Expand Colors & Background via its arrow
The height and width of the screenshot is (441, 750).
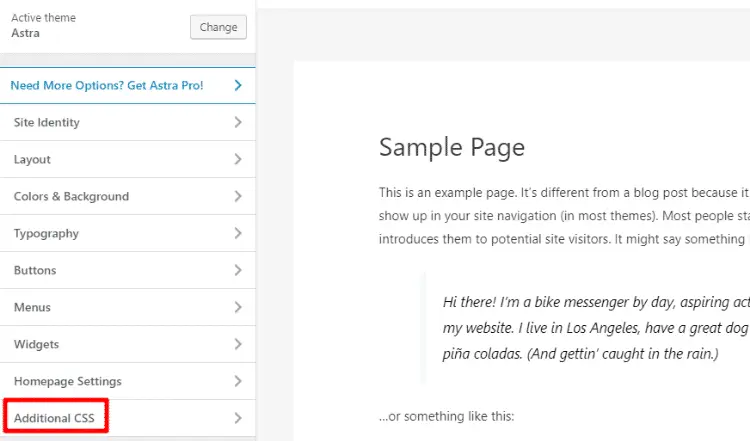pyautogui.click(x=238, y=196)
